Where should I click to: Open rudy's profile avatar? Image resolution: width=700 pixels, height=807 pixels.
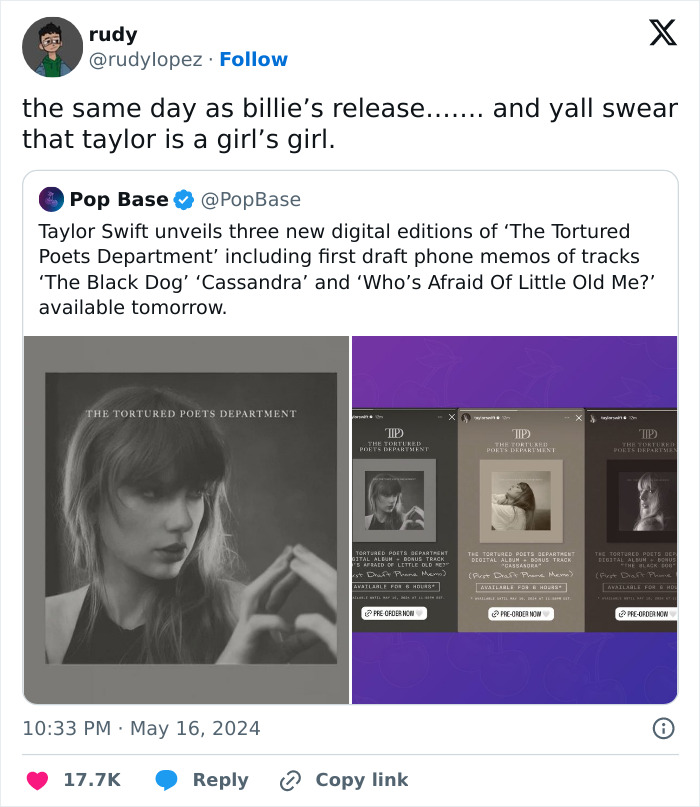click(x=52, y=46)
